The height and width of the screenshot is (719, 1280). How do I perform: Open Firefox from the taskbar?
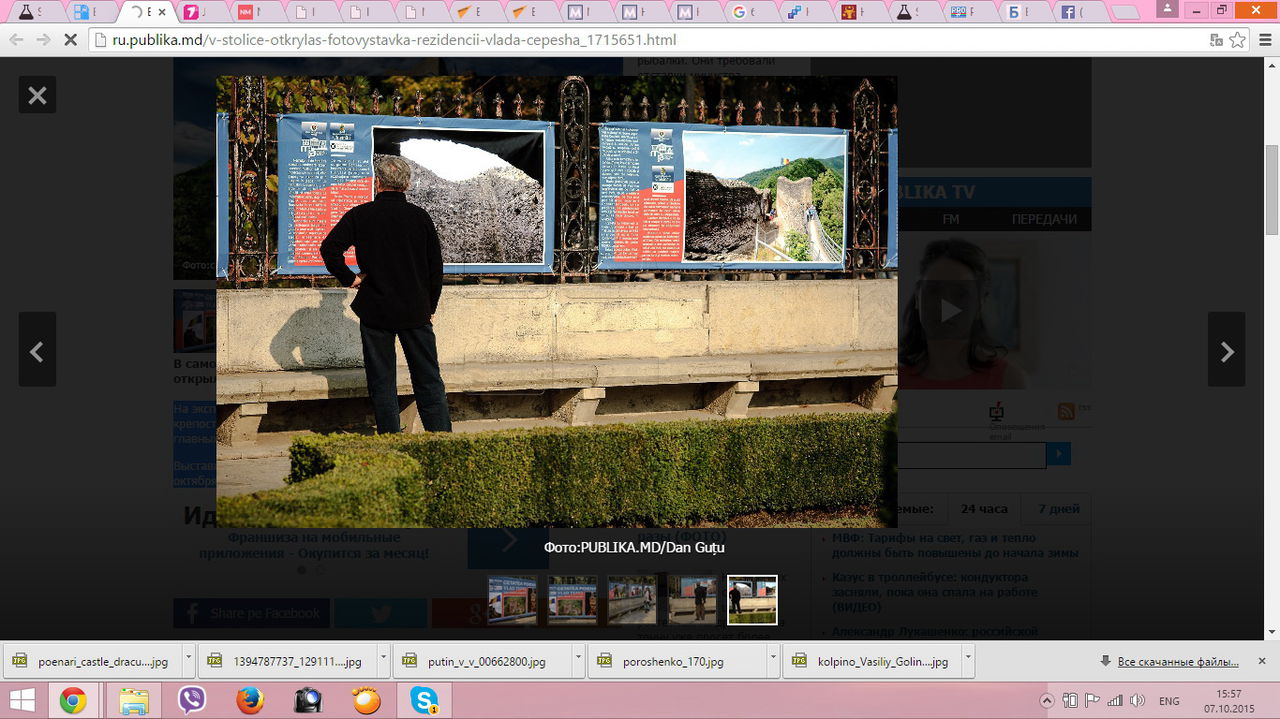click(x=250, y=700)
